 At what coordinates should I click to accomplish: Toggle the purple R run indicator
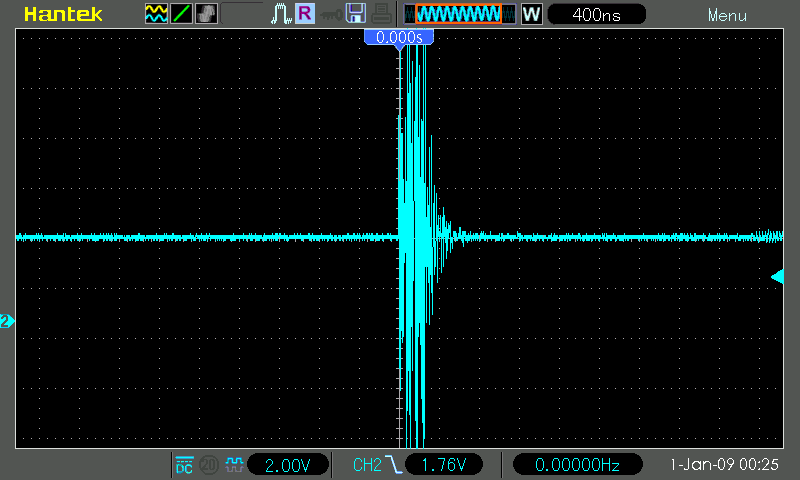[x=305, y=14]
